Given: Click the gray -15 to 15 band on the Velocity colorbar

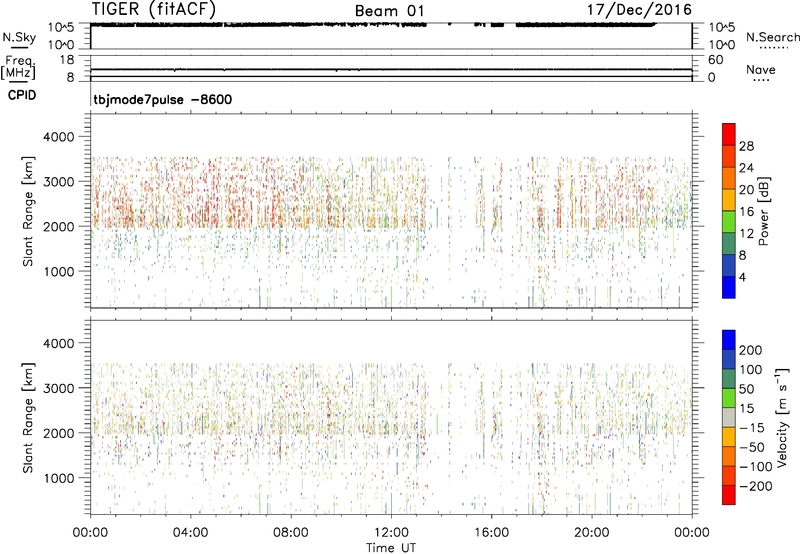Looking at the screenshot, I should coord(729,417).
